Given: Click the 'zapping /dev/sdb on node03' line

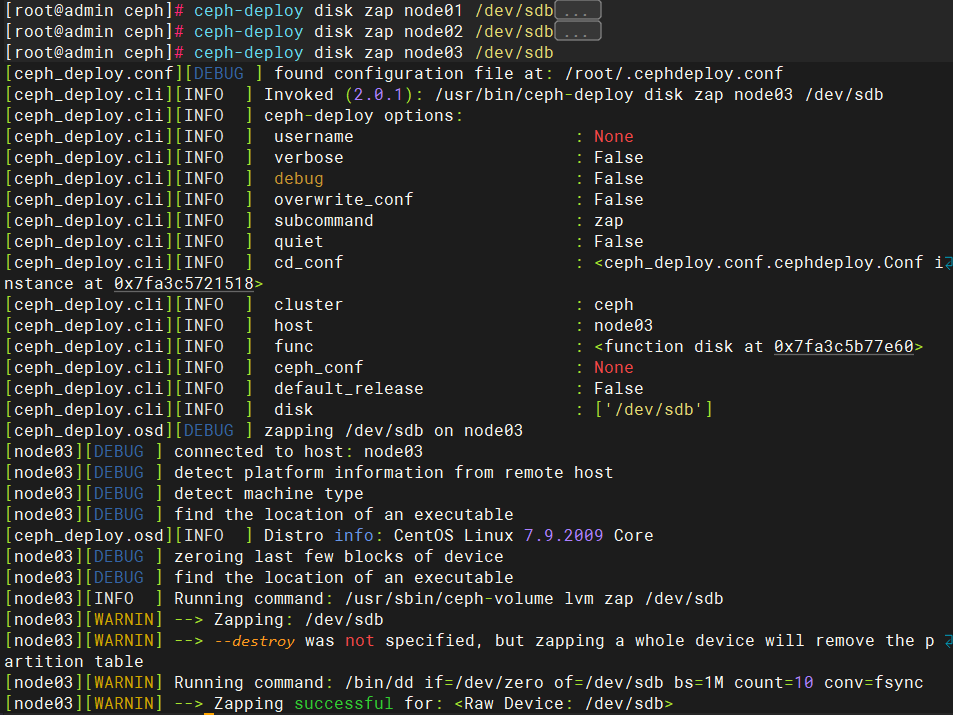Looking at the screenshot, I should 393,430.
